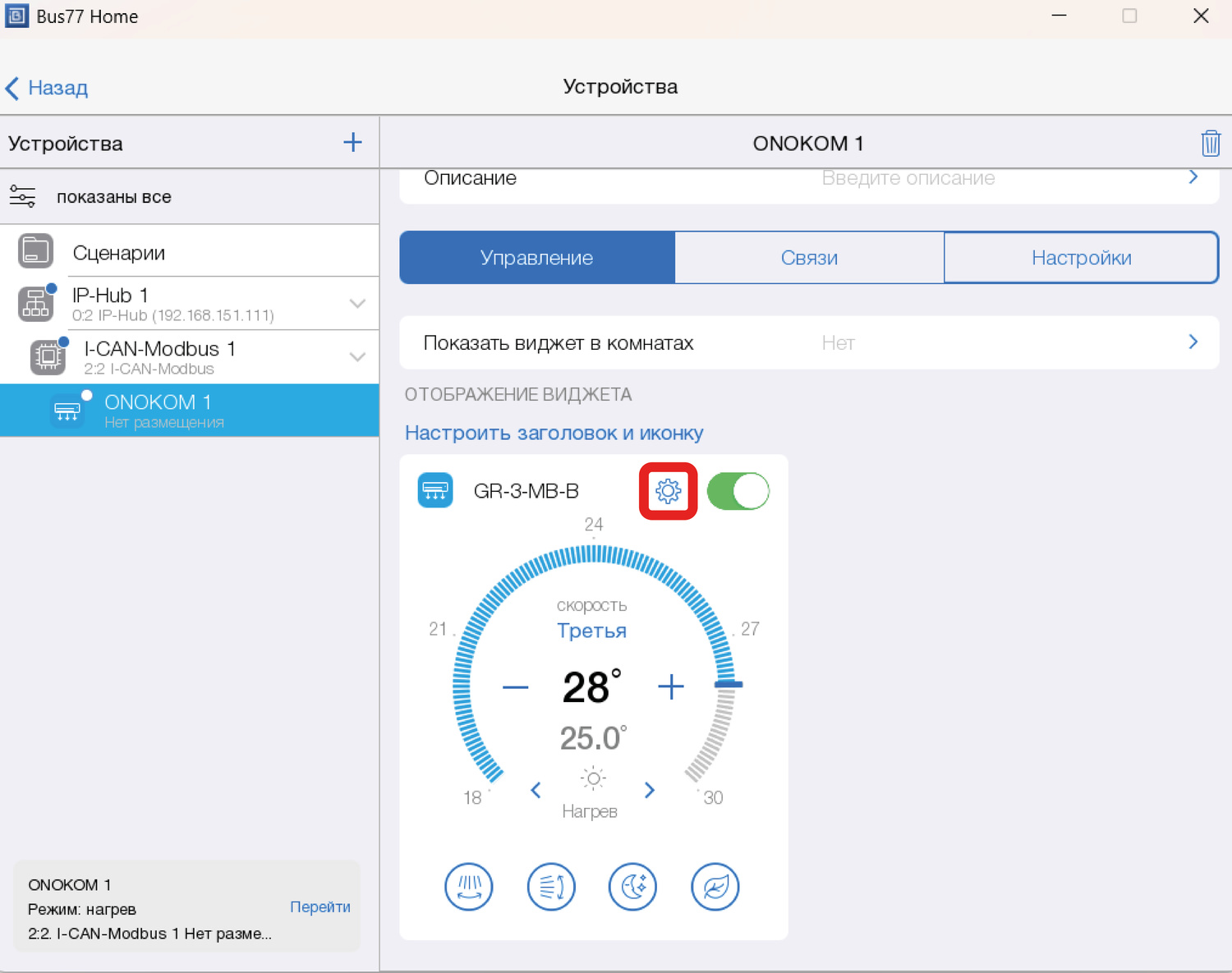Collapse the I-CAN-Modbus 1 node
The image size is (1232, 973).
[357, 357]
